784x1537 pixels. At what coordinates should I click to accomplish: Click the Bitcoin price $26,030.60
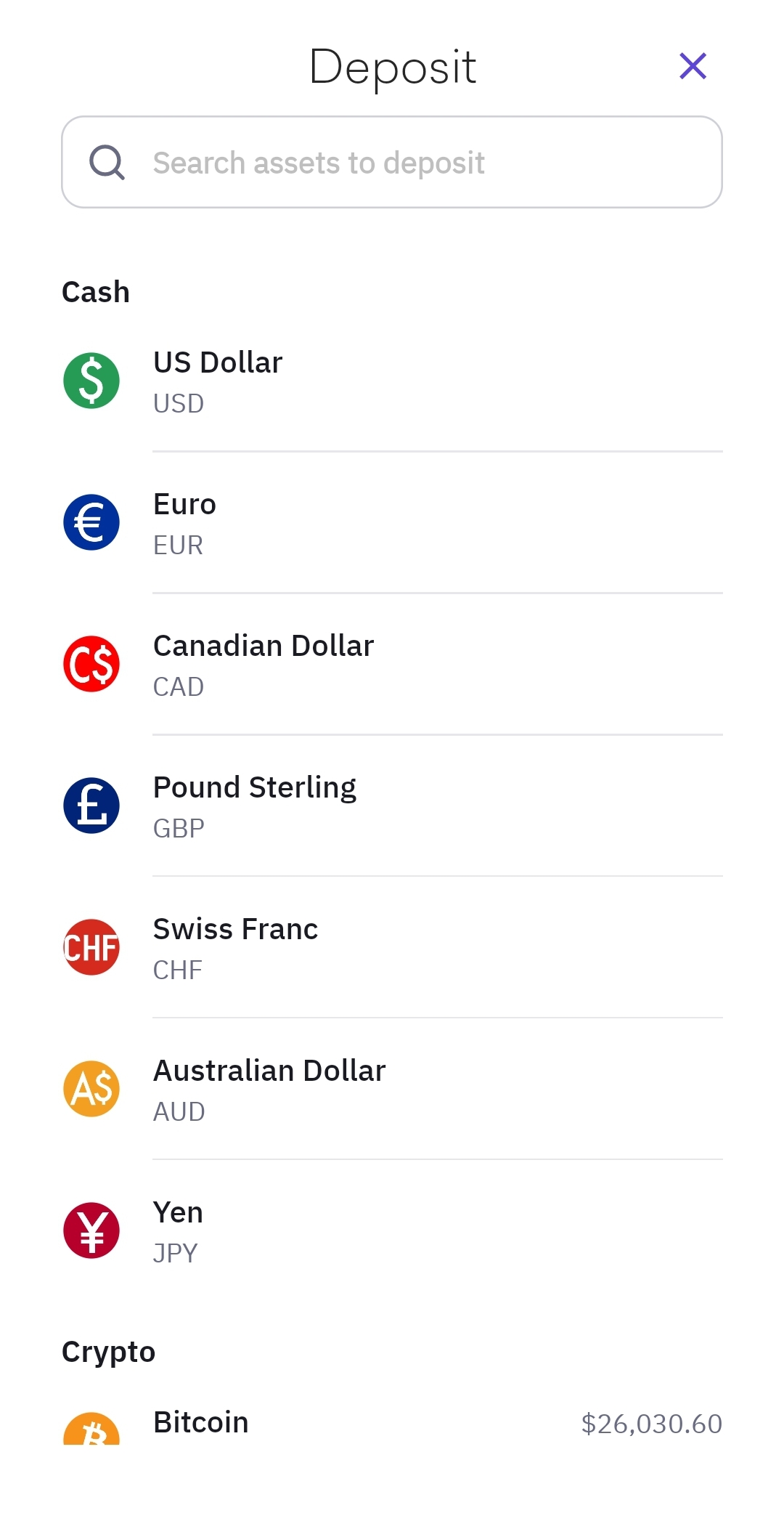[x=651, y=1424]
